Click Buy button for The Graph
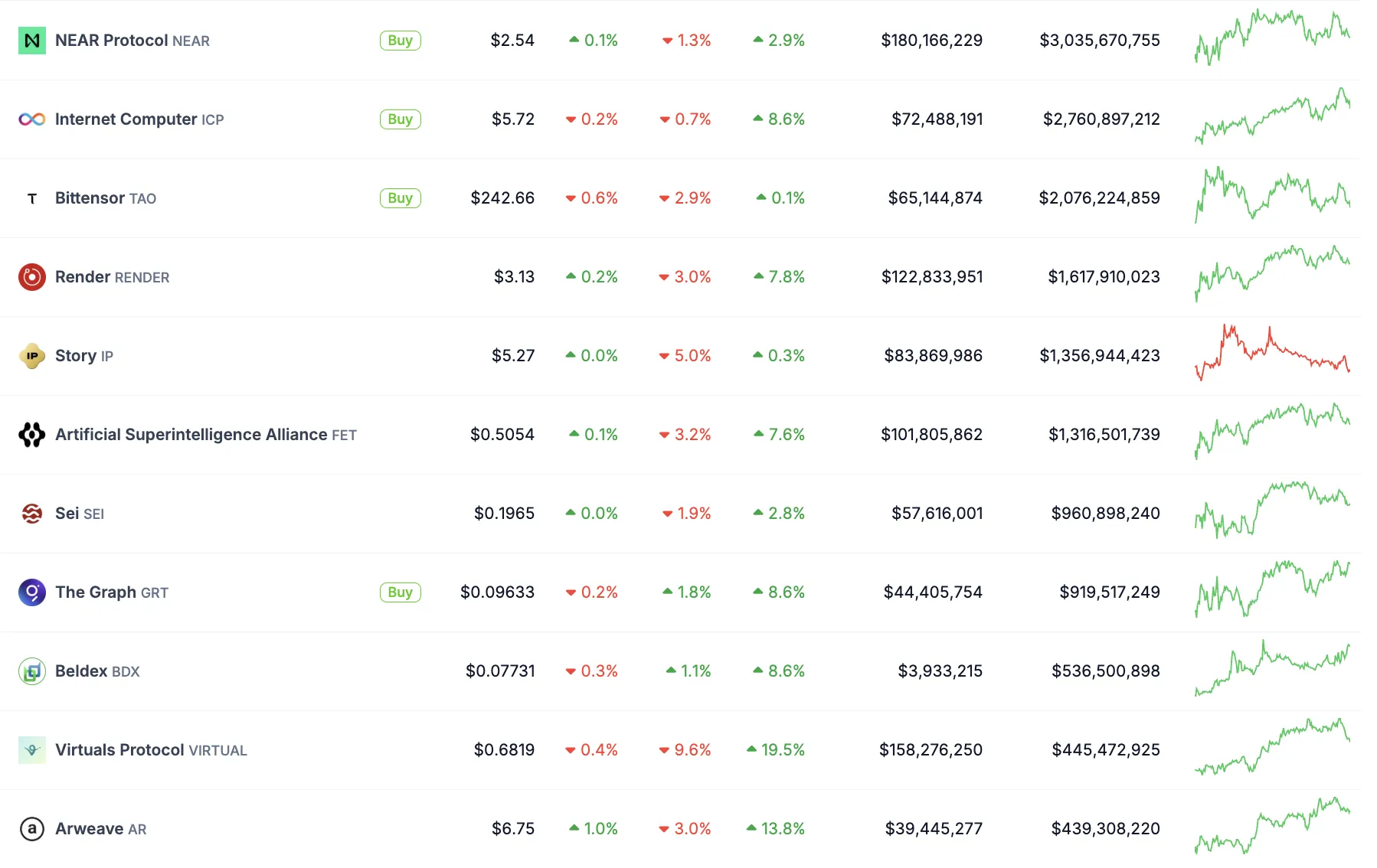The width and height of the screenshot is (1377, 868). [x=400, y=592]
